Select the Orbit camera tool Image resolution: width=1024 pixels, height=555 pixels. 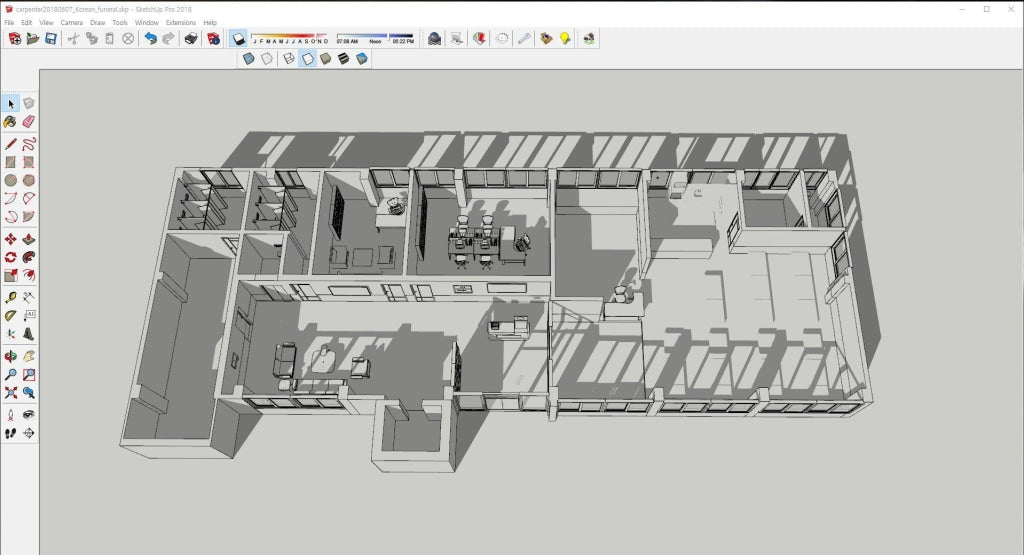pos(10,355)
